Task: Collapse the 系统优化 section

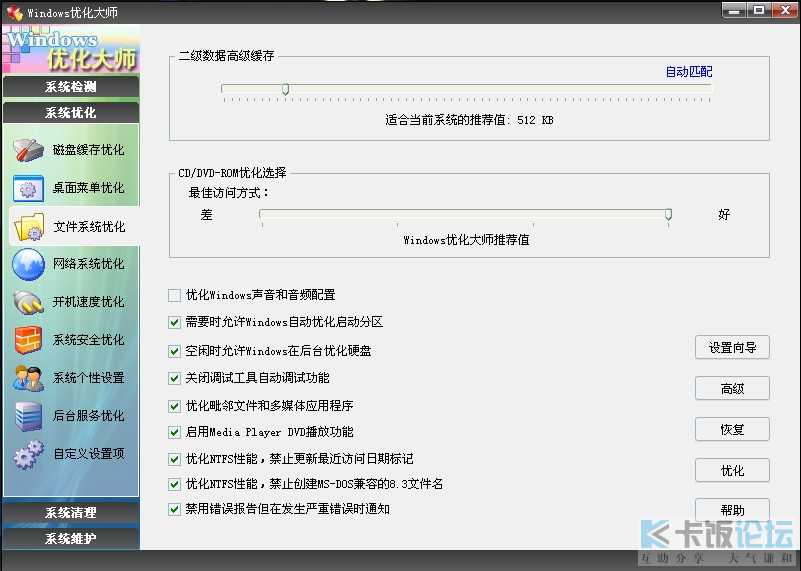Action: pos(70,112)
